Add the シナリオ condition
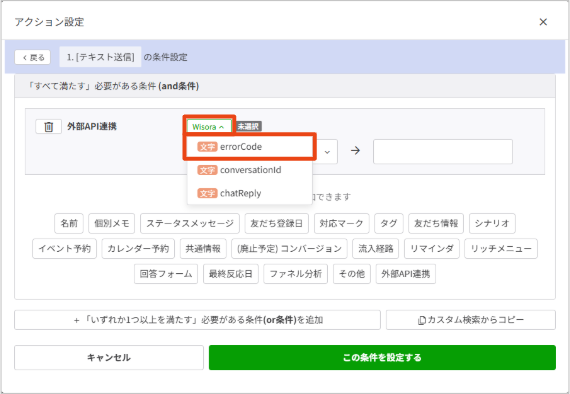 (492, 223)
